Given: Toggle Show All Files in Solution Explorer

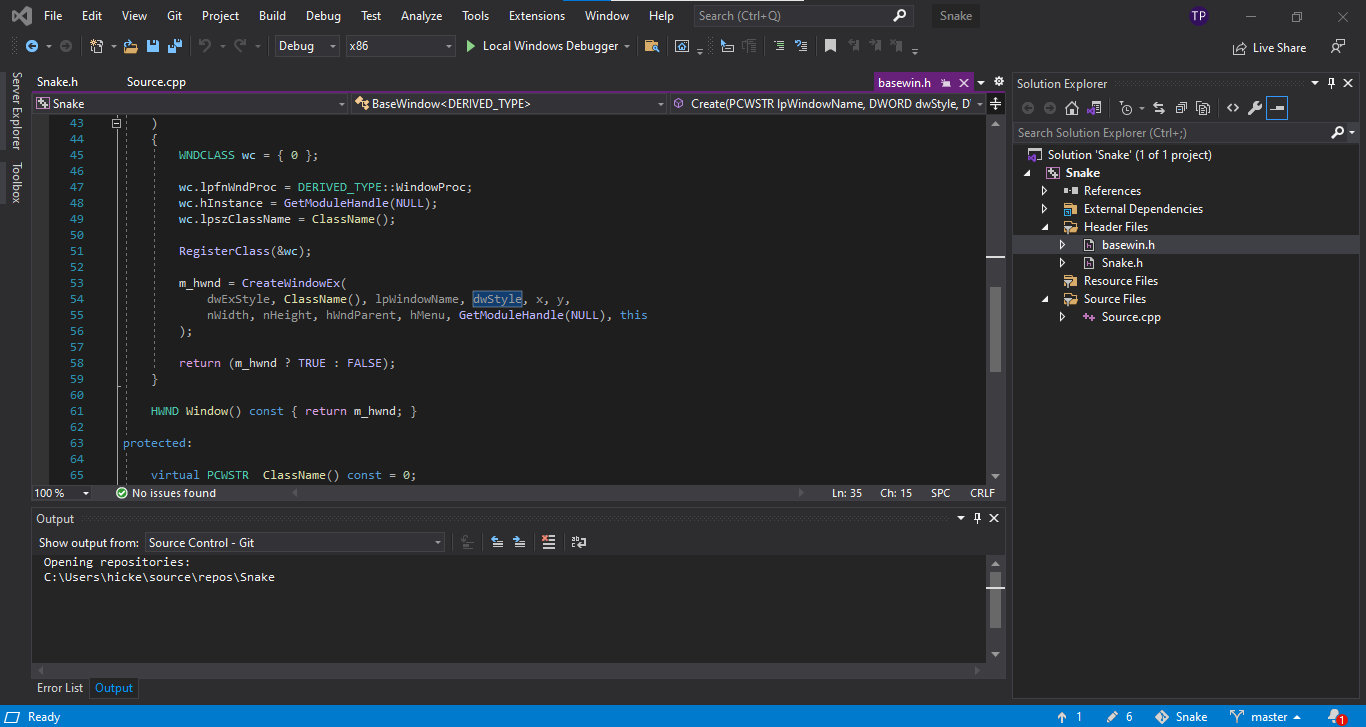Looking at the screenshot, I should coord(1203,108).
